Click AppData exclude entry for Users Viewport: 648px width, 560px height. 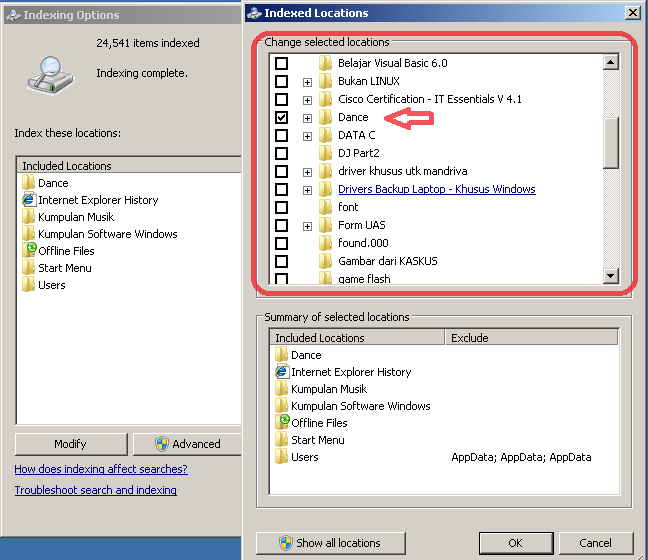tap(521, 457)
